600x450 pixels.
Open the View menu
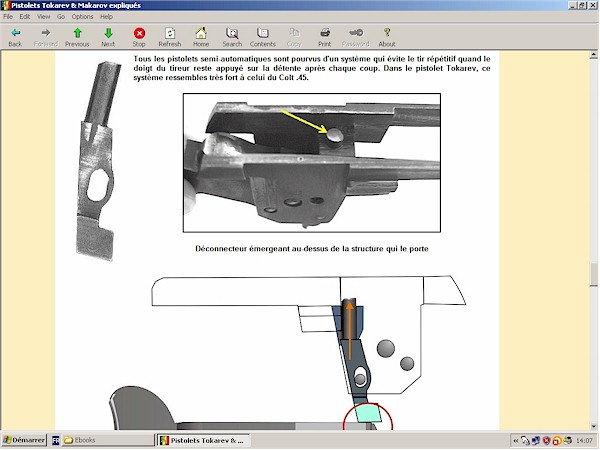(x=43, y=16)
